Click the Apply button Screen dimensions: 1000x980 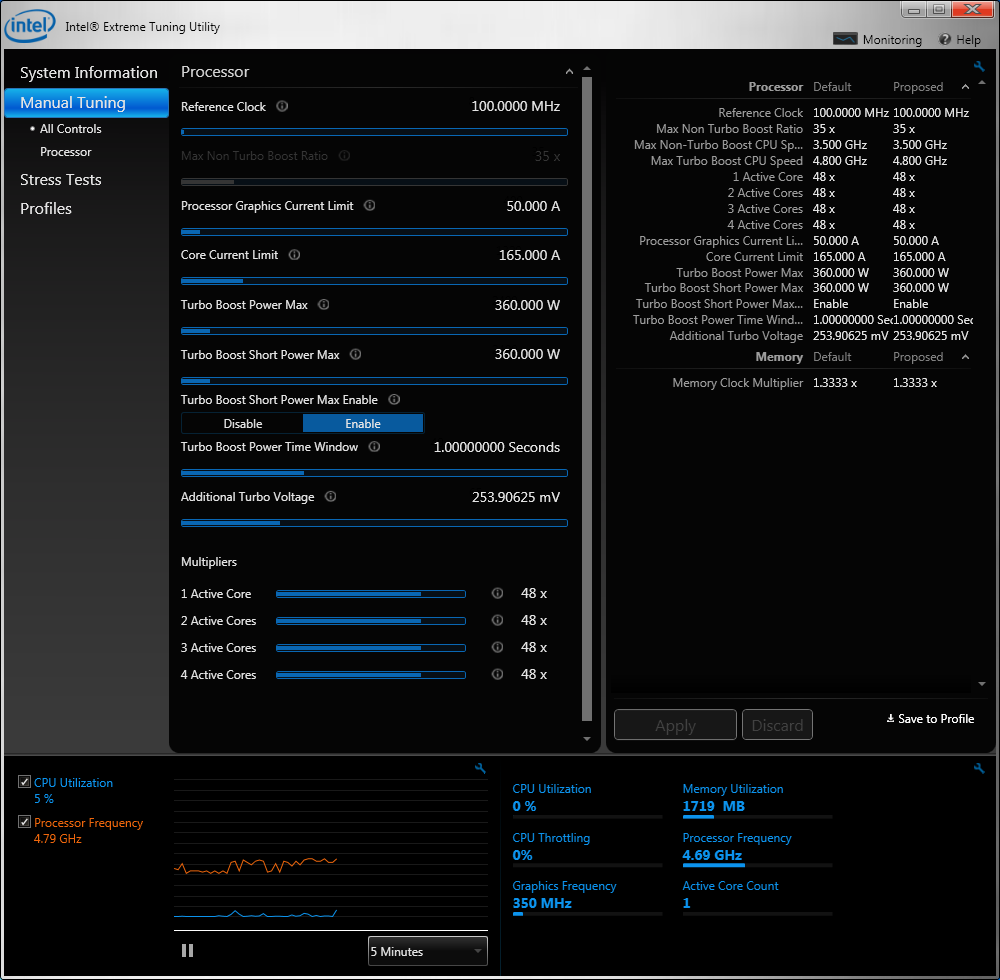[675, 725]
